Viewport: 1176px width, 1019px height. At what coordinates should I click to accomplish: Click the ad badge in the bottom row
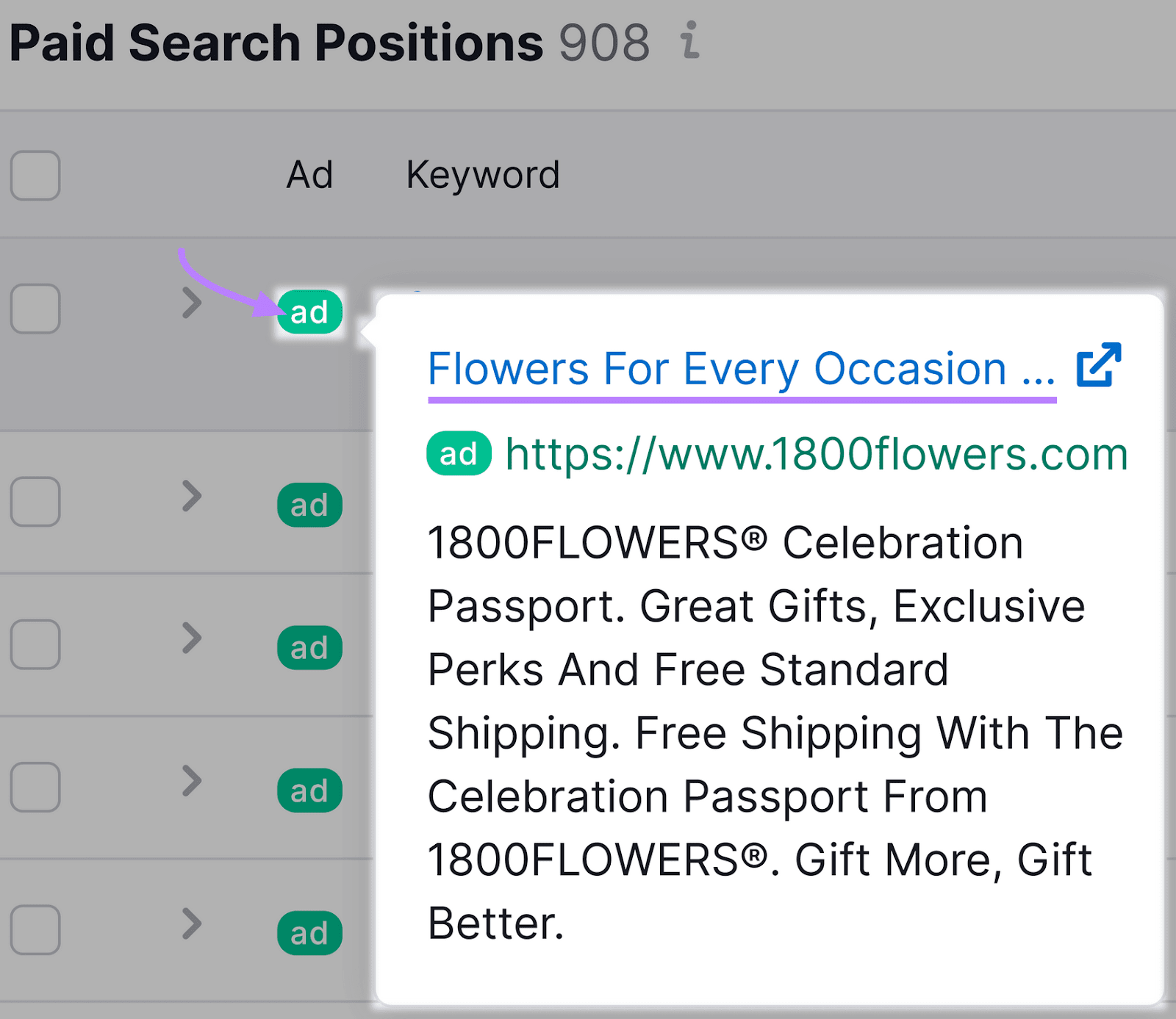pyautogui.click(x=309, y=932)
